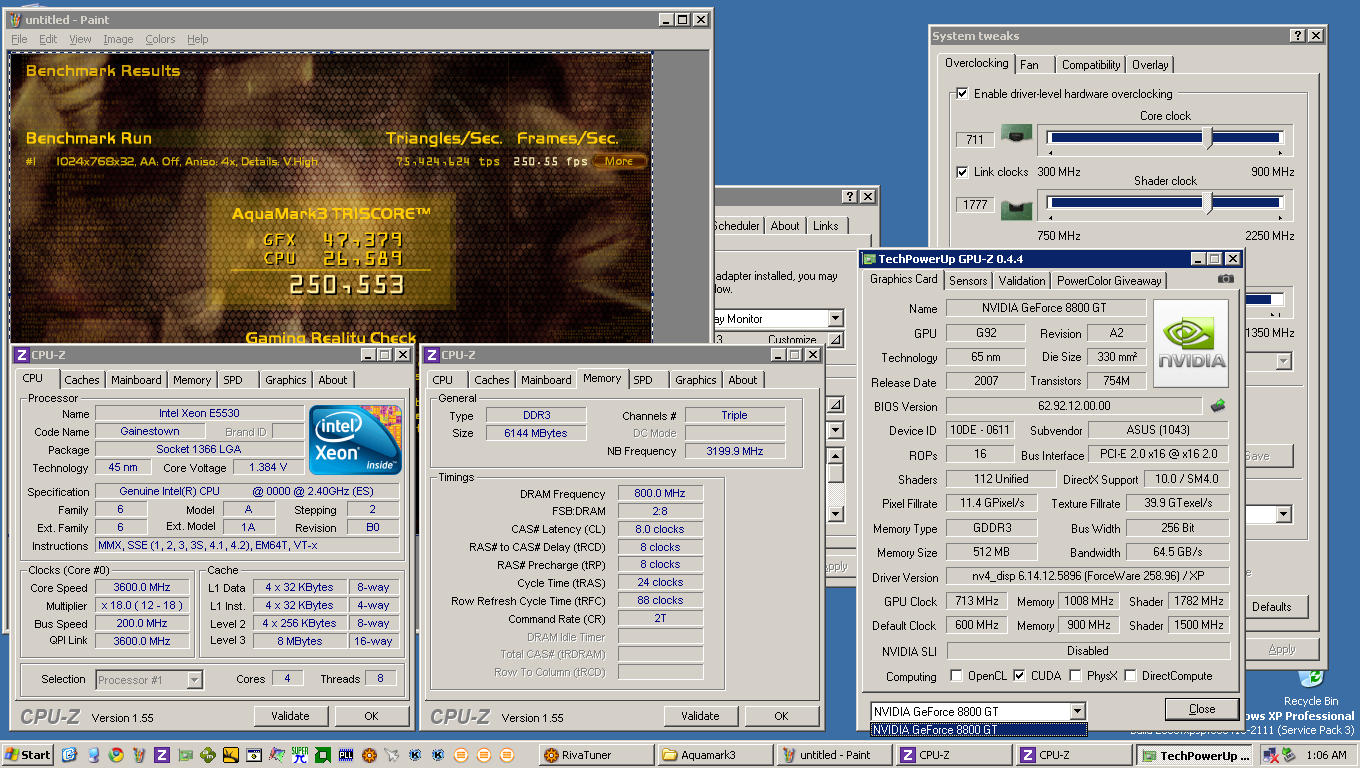Toggle the OpenCL checkbox in GPU-Z
The image size is (1360, 768).
[x=956, y=676]
